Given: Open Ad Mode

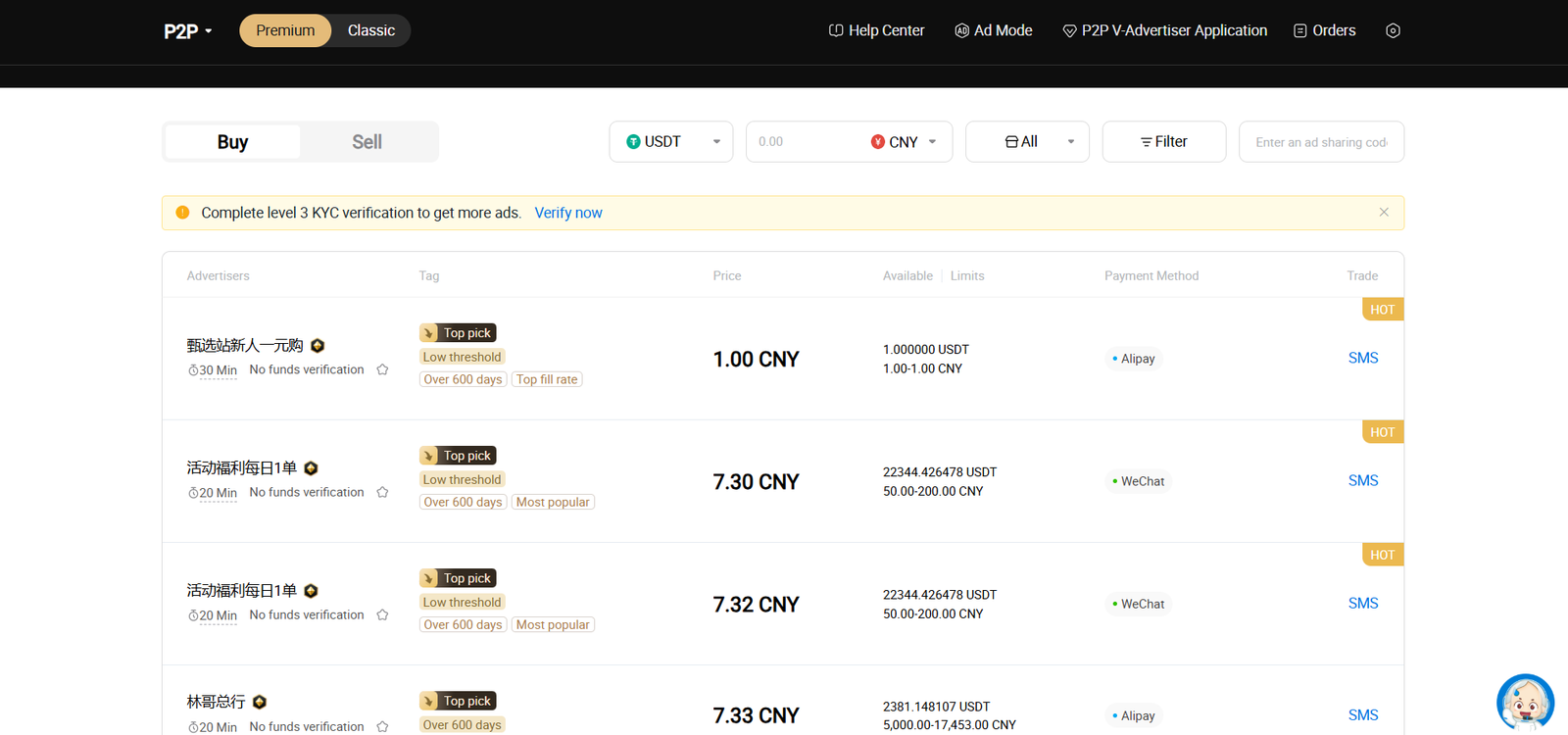Looking at the screenshot, I should (x=993, y=30).
